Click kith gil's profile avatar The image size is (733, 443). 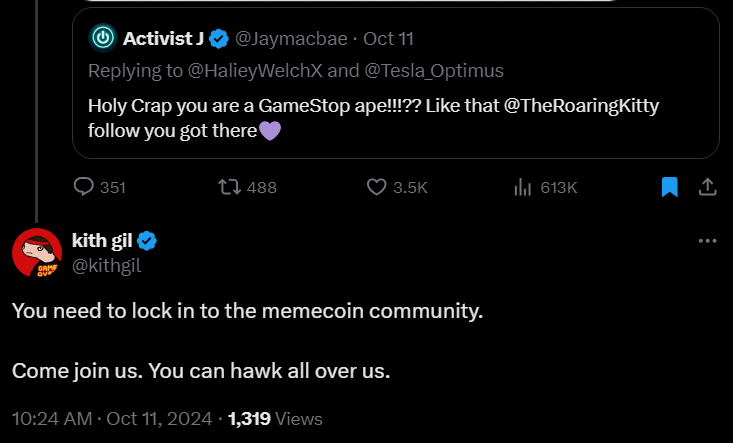click(x=37, y=252)
